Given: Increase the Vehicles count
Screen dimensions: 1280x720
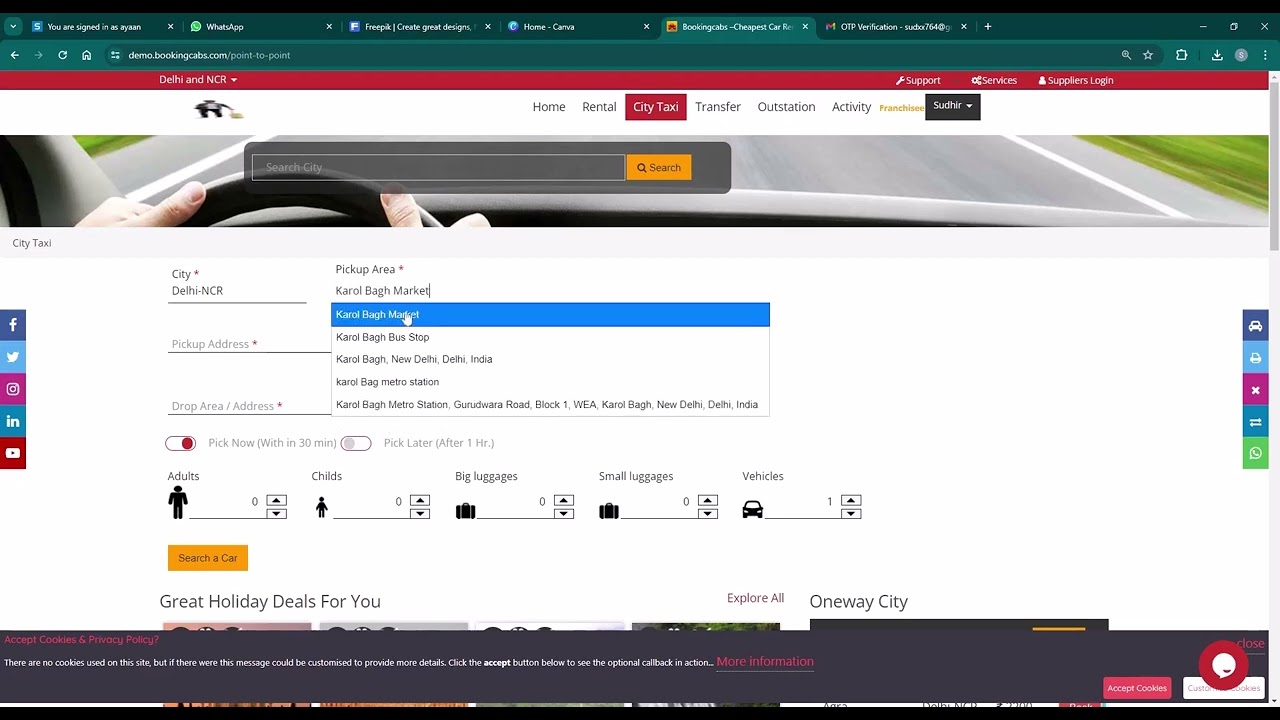Looking at the screenshot, I should (x=851, y=500).
